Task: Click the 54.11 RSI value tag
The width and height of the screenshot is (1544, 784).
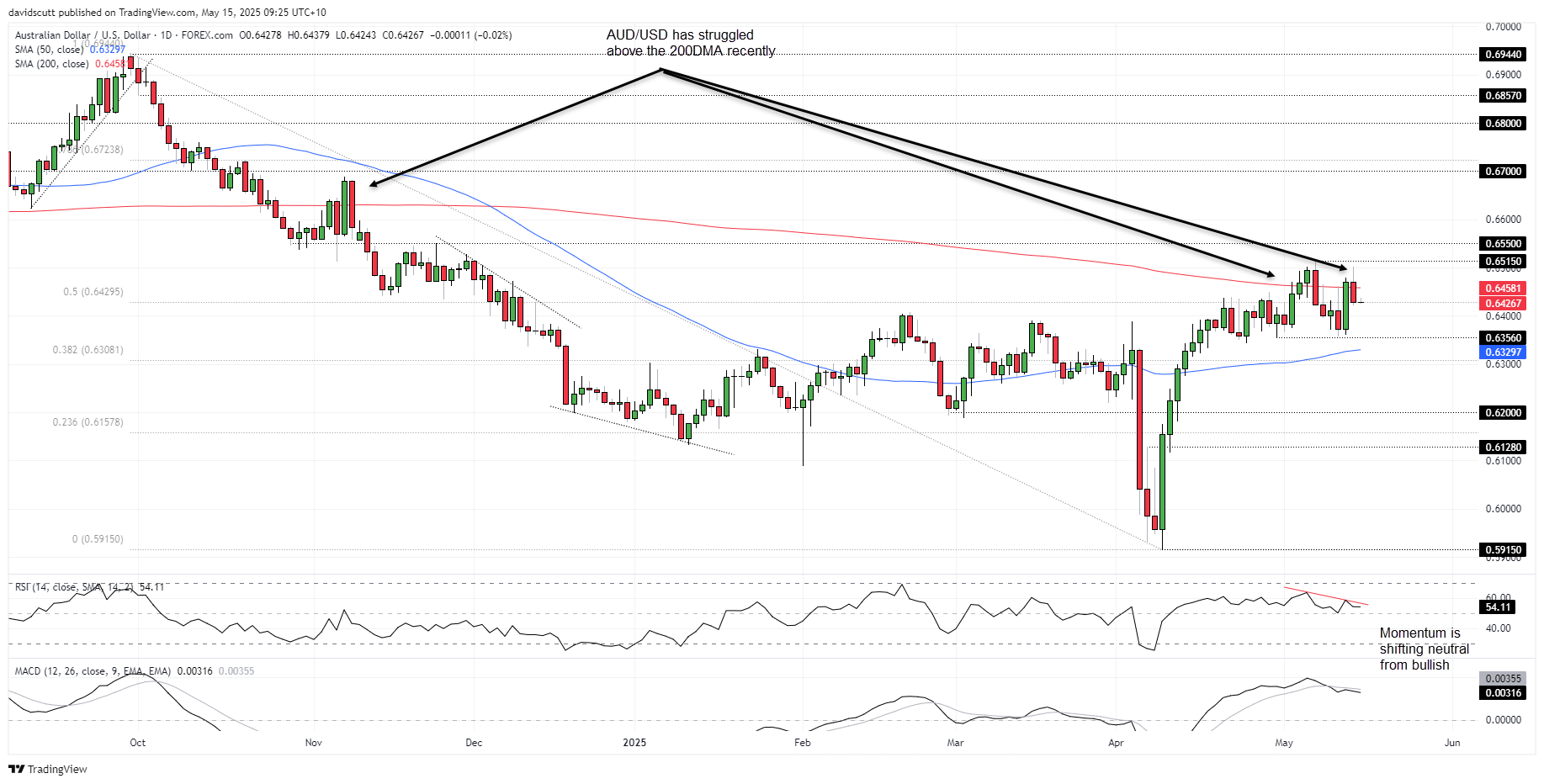Action: [x=1498, y=607]
